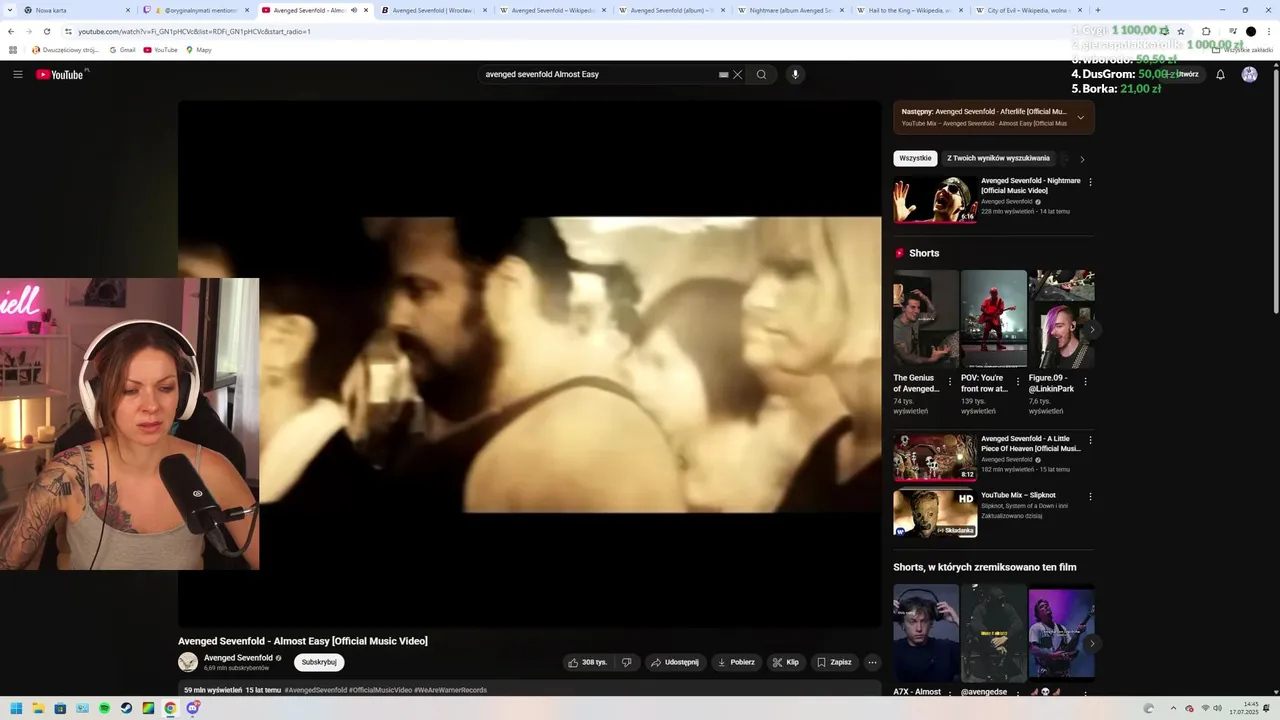Open Discord from the taskbar
This screenshot has height=720, width=1280.
point(192,708)
